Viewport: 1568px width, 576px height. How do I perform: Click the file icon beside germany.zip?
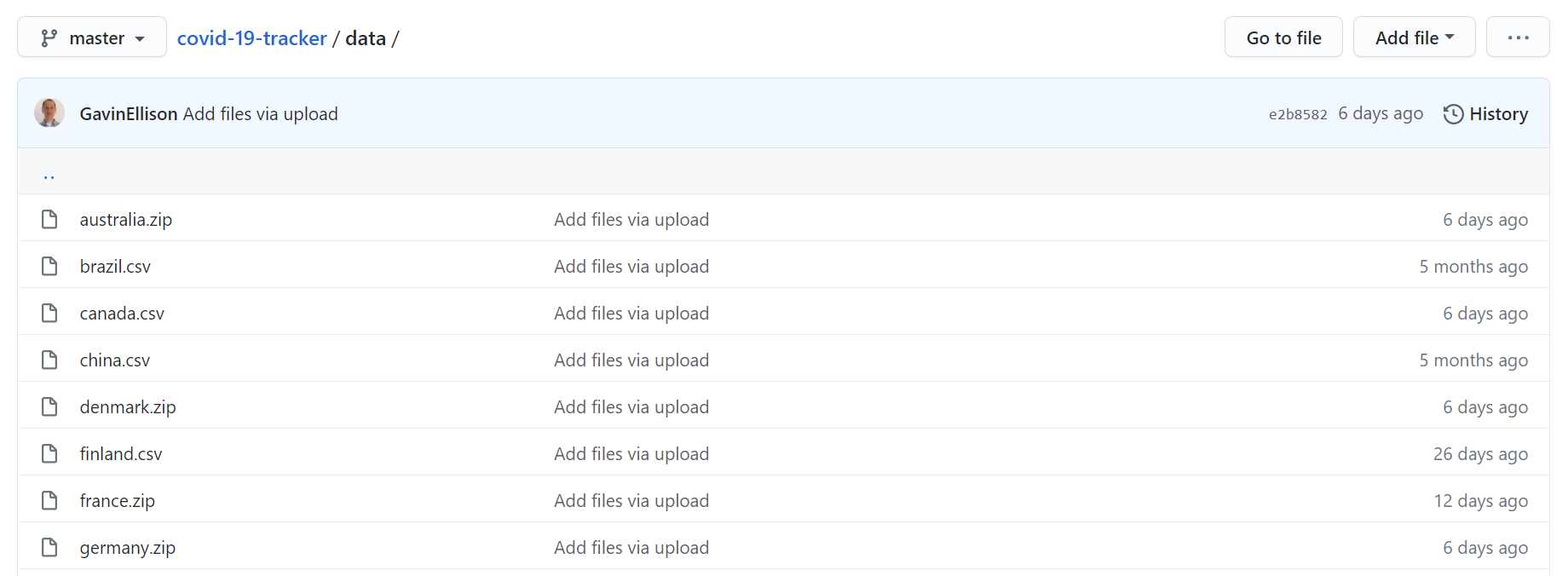point(49,547)
